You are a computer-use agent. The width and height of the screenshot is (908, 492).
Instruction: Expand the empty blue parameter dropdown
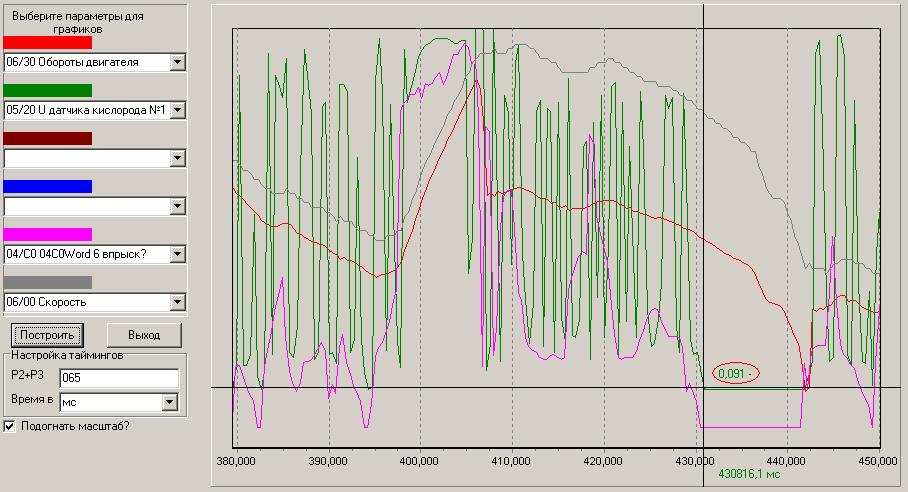177,206
